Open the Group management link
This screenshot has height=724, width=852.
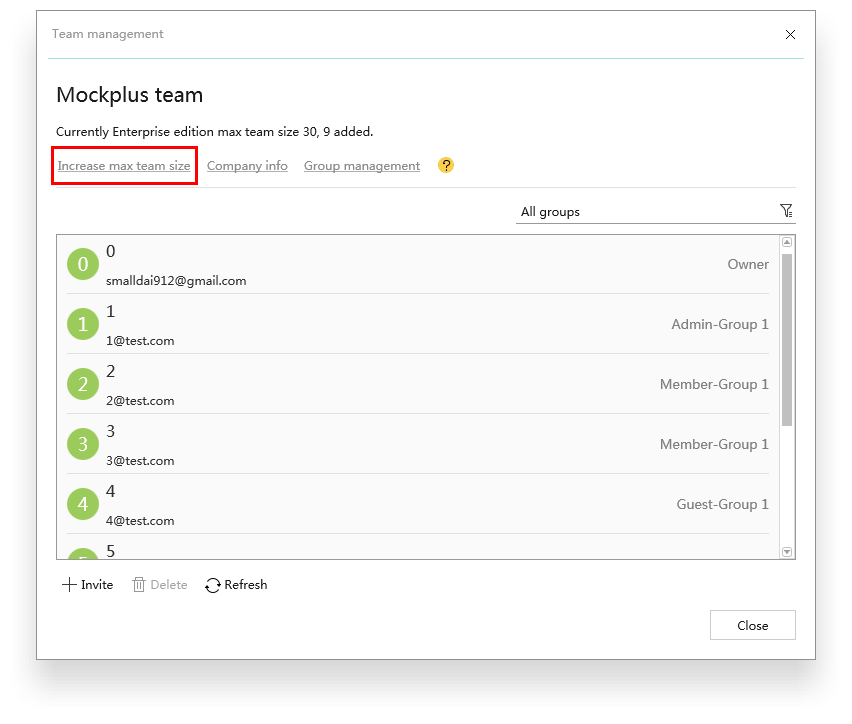[362, 166]
